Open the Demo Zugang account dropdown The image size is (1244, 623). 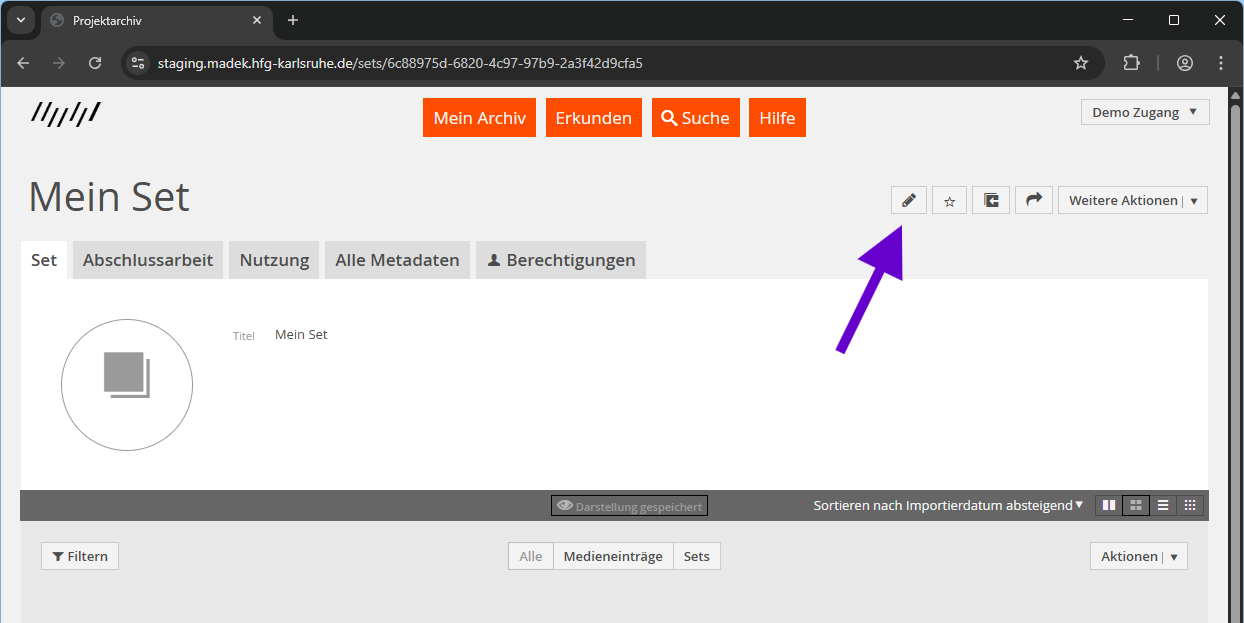click(x=1144, y=111)
